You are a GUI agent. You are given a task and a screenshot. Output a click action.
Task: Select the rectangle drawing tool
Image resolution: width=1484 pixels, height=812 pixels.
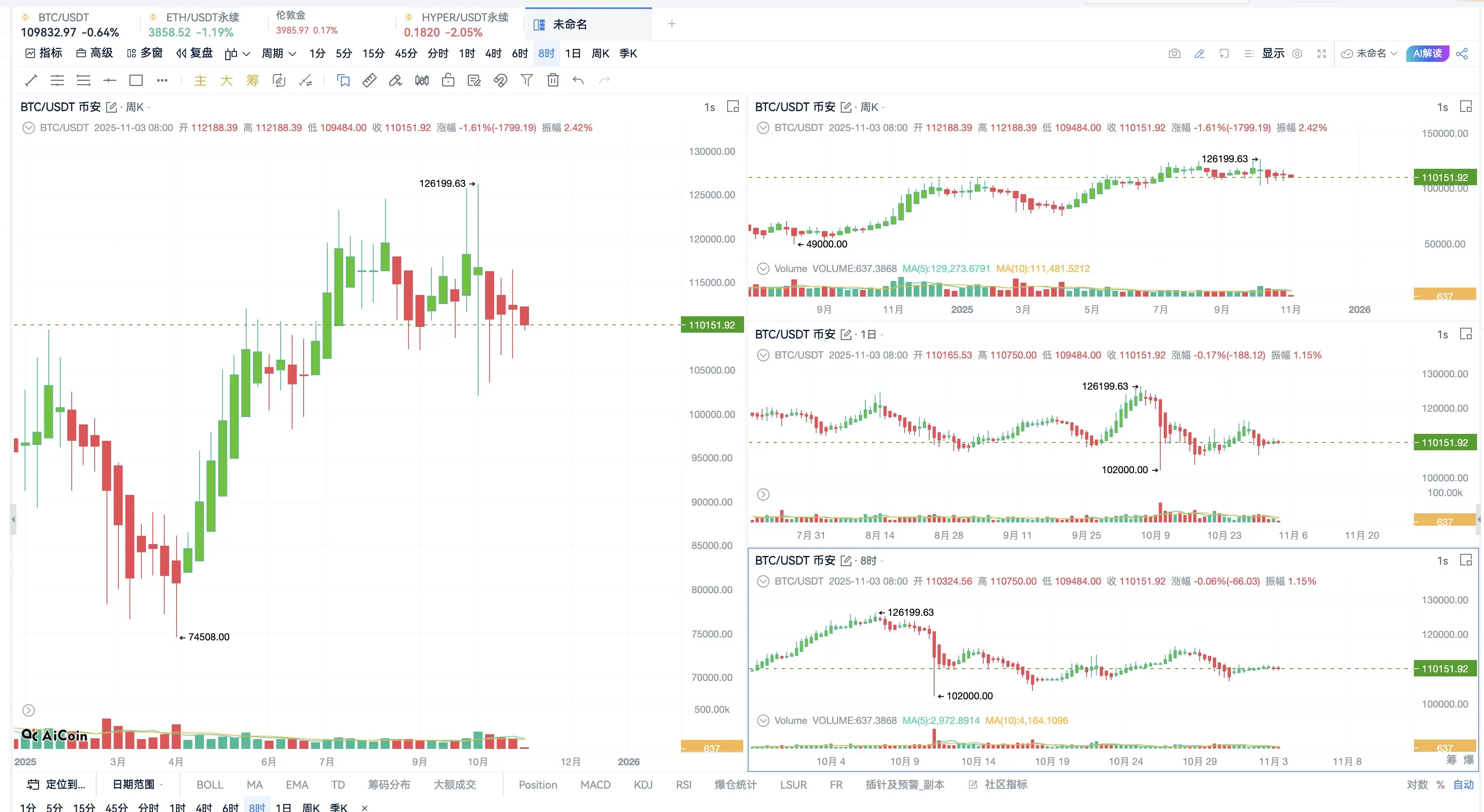(x=136, y=81)
